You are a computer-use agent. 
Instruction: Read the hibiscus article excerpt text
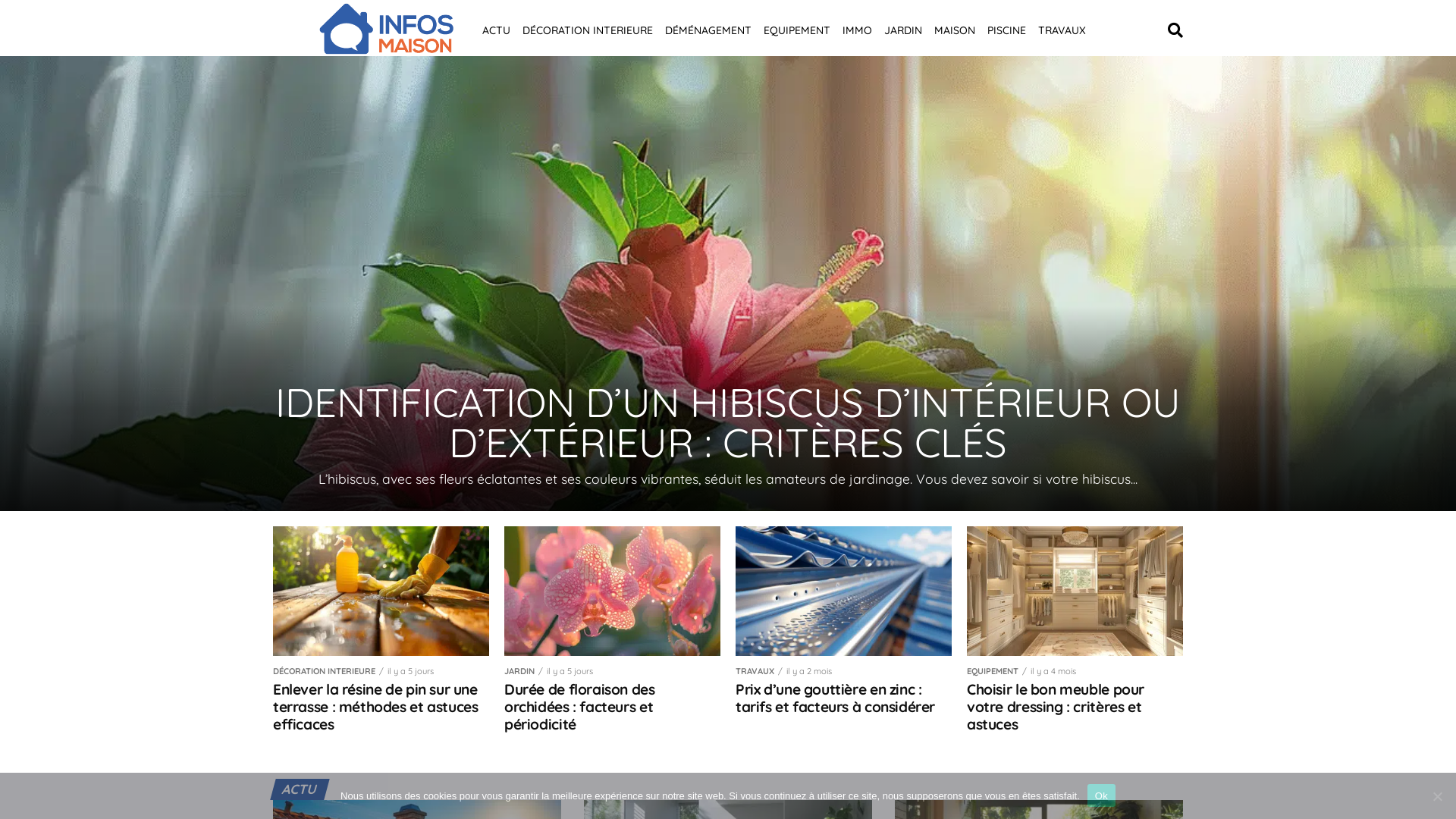pyautogui.click(x=728, y=479)
